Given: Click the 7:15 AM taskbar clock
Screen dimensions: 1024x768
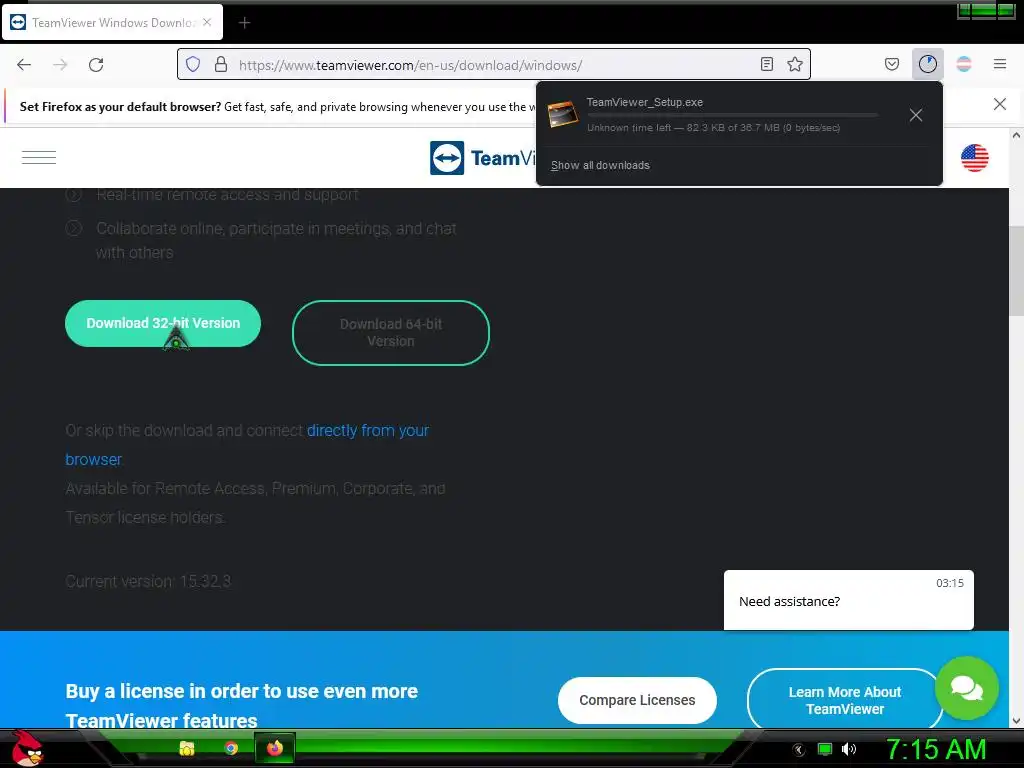Looking at the screenshot, I should [936, 749].
